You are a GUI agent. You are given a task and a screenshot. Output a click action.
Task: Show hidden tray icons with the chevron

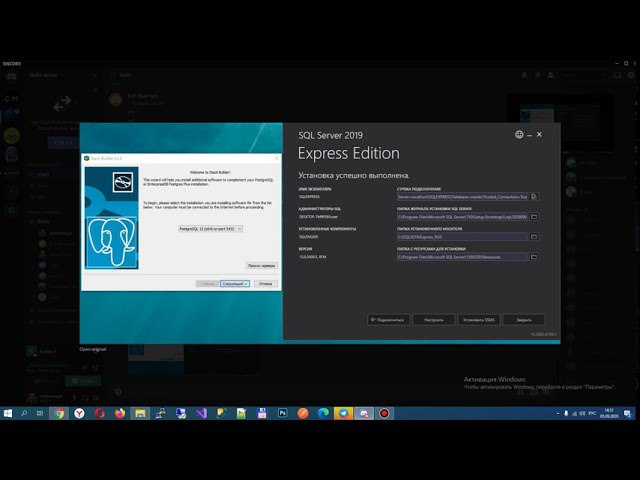pos(558,413)
